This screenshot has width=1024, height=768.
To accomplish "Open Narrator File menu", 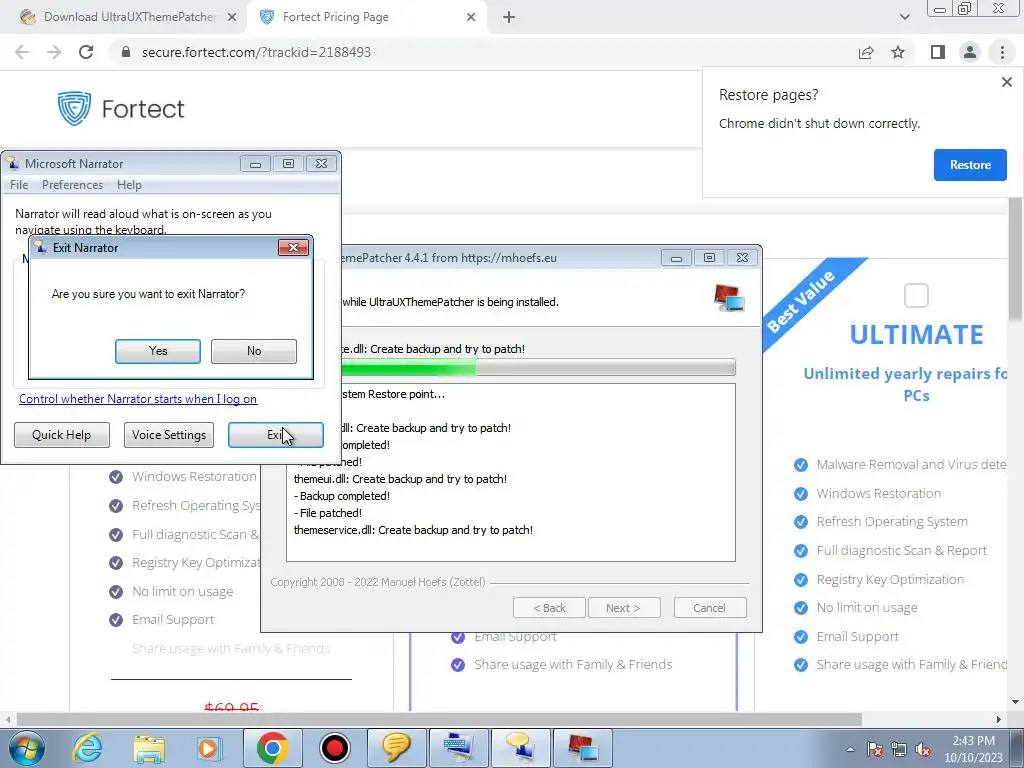I will pos(19,185).
